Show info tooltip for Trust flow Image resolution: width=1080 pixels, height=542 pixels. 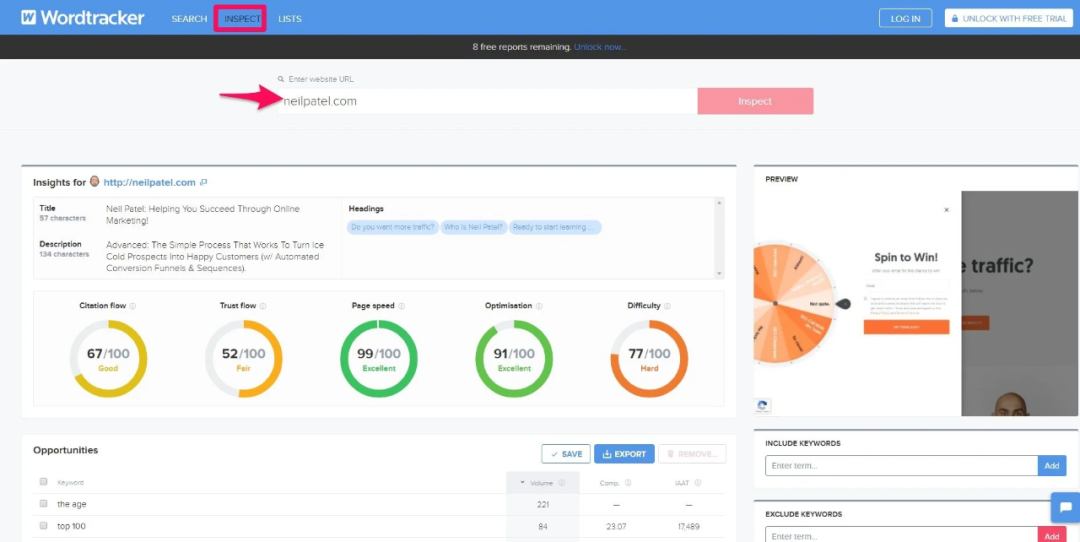point(263,306)
